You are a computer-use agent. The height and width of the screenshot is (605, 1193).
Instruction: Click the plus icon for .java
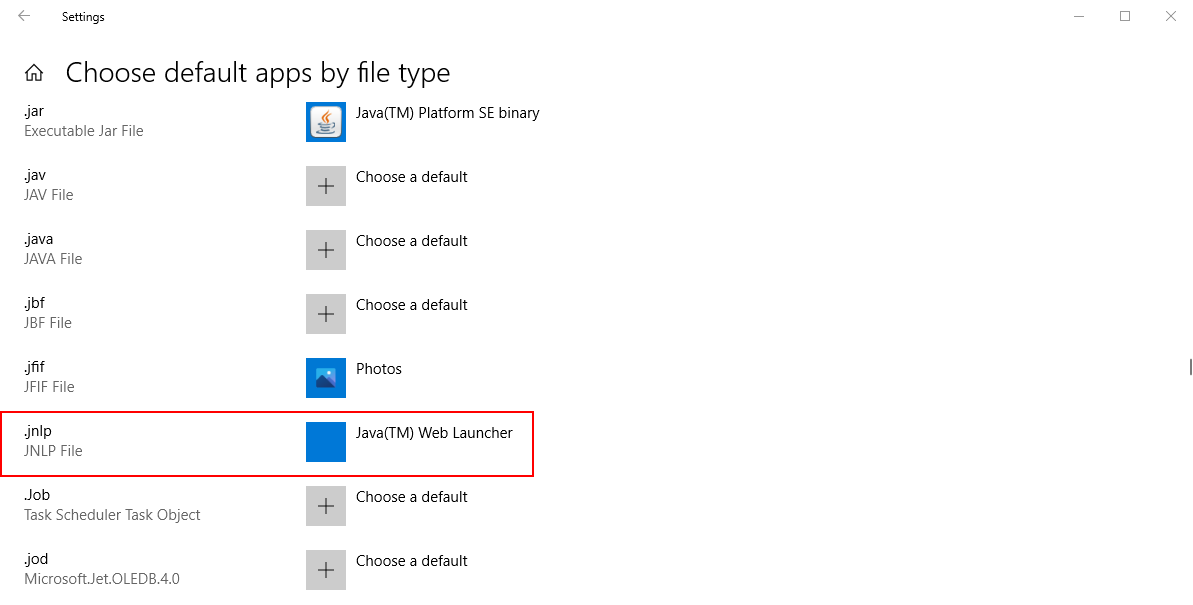[326, 250]
